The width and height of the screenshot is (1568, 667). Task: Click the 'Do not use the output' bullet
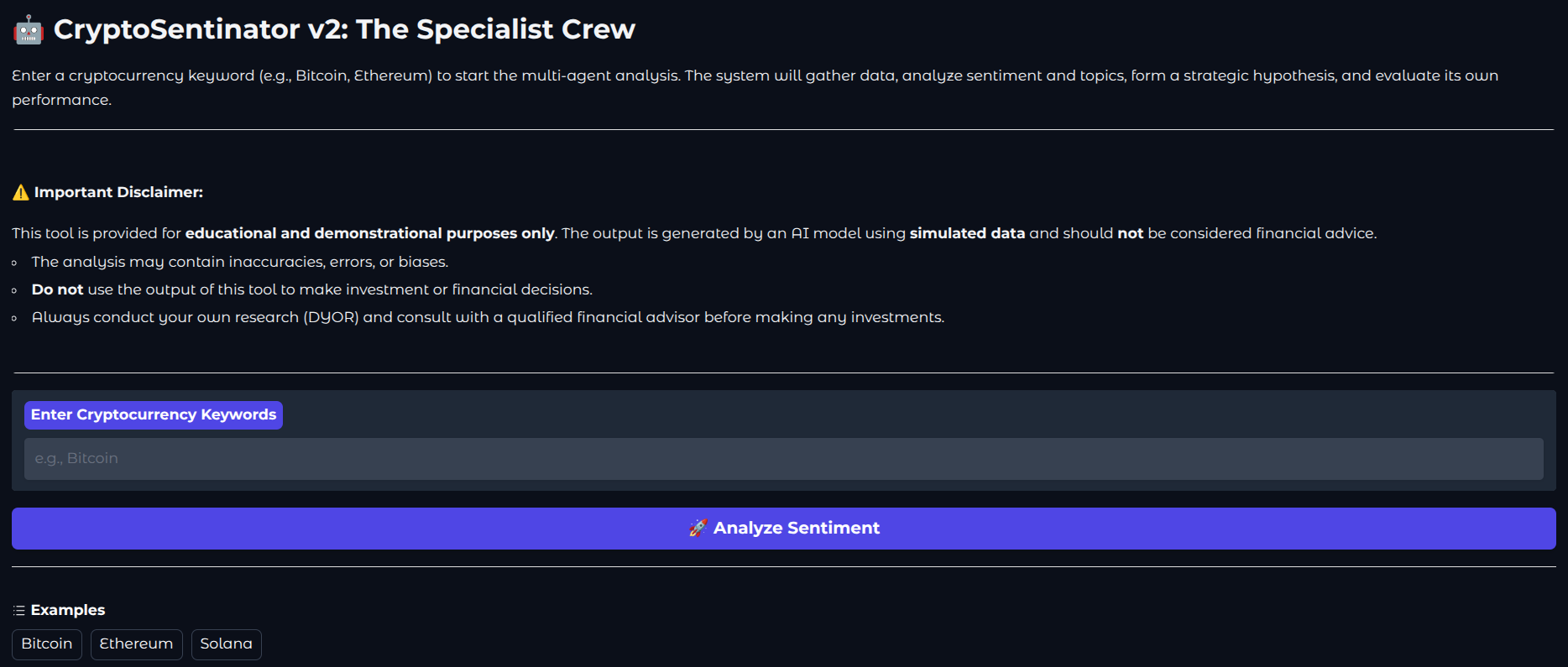[311, 290]
